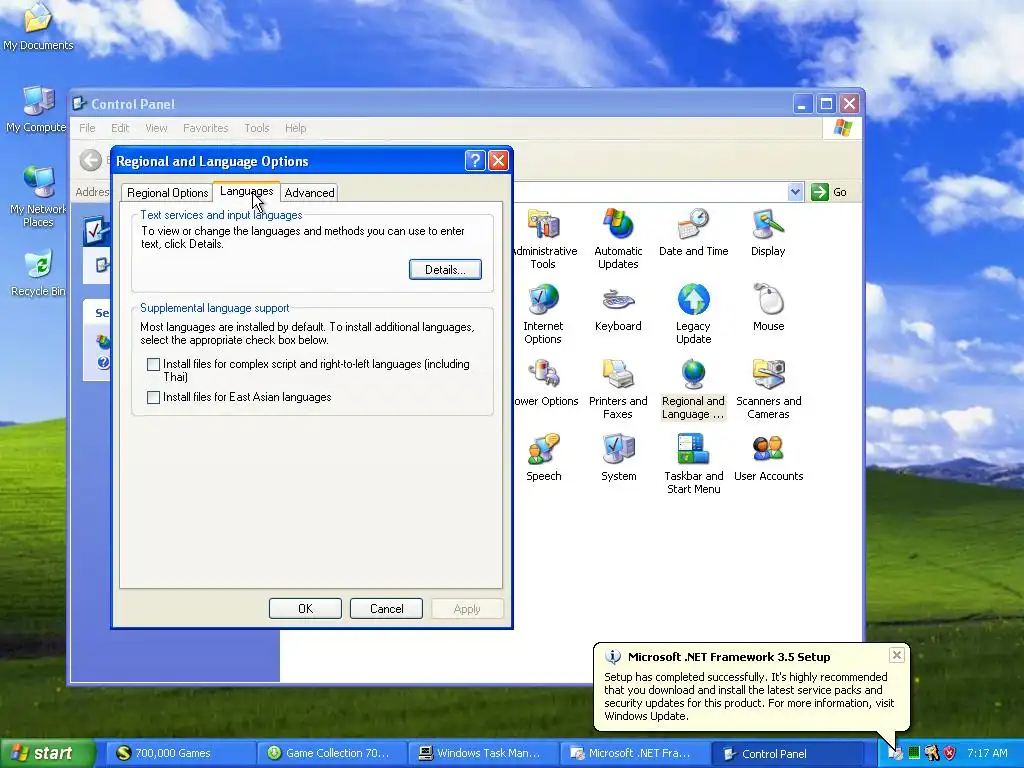Click the dialog's question mark help button
The height and width of the screenshot is (768, 1024).
[x=475, y=161]
